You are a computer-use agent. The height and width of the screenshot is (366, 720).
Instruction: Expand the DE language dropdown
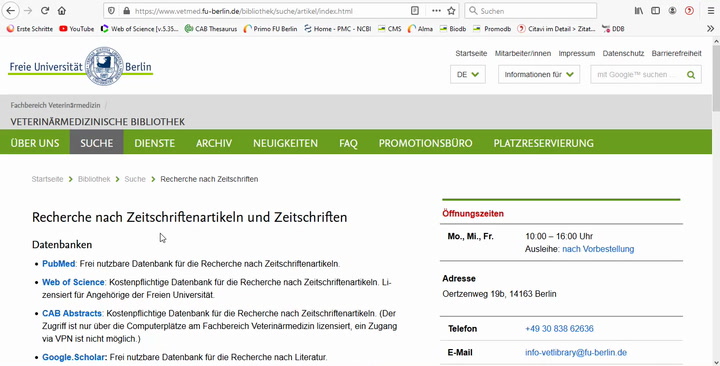[468, 74]
